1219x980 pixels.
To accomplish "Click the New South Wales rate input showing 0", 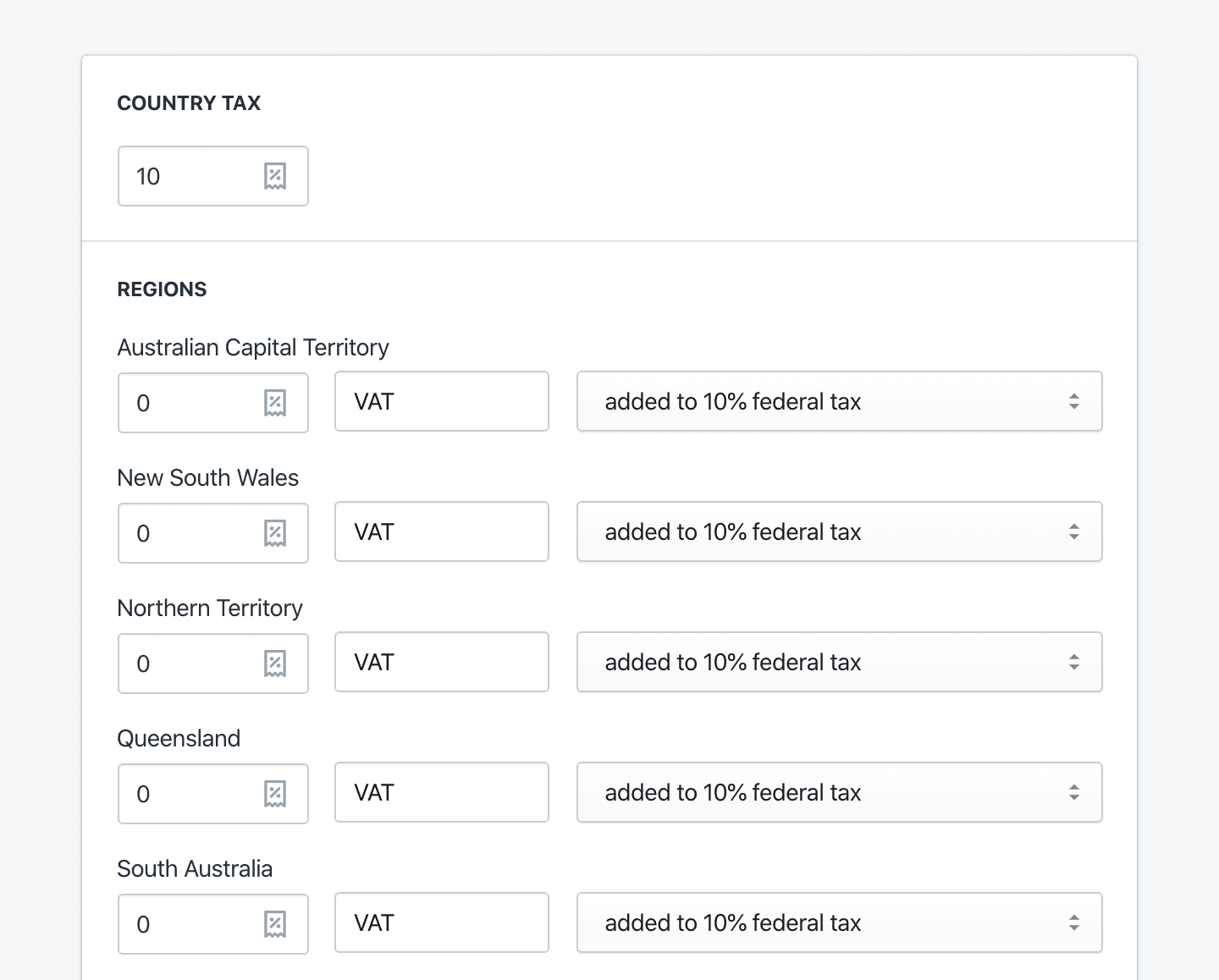I will (195, 533).
